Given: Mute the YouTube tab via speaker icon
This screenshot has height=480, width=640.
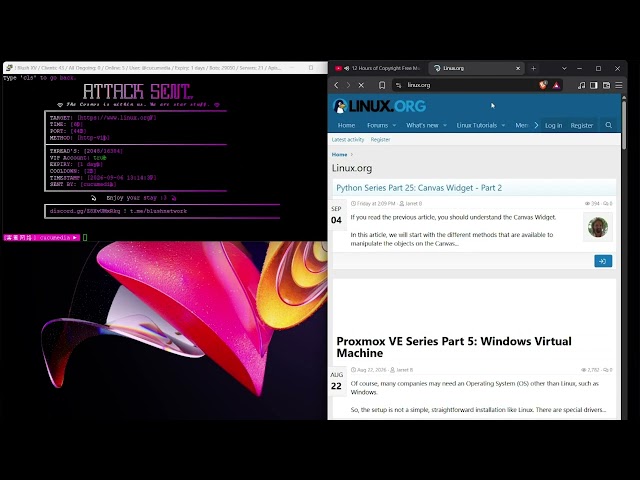Looking at the screenshot, I should [346, 68].
